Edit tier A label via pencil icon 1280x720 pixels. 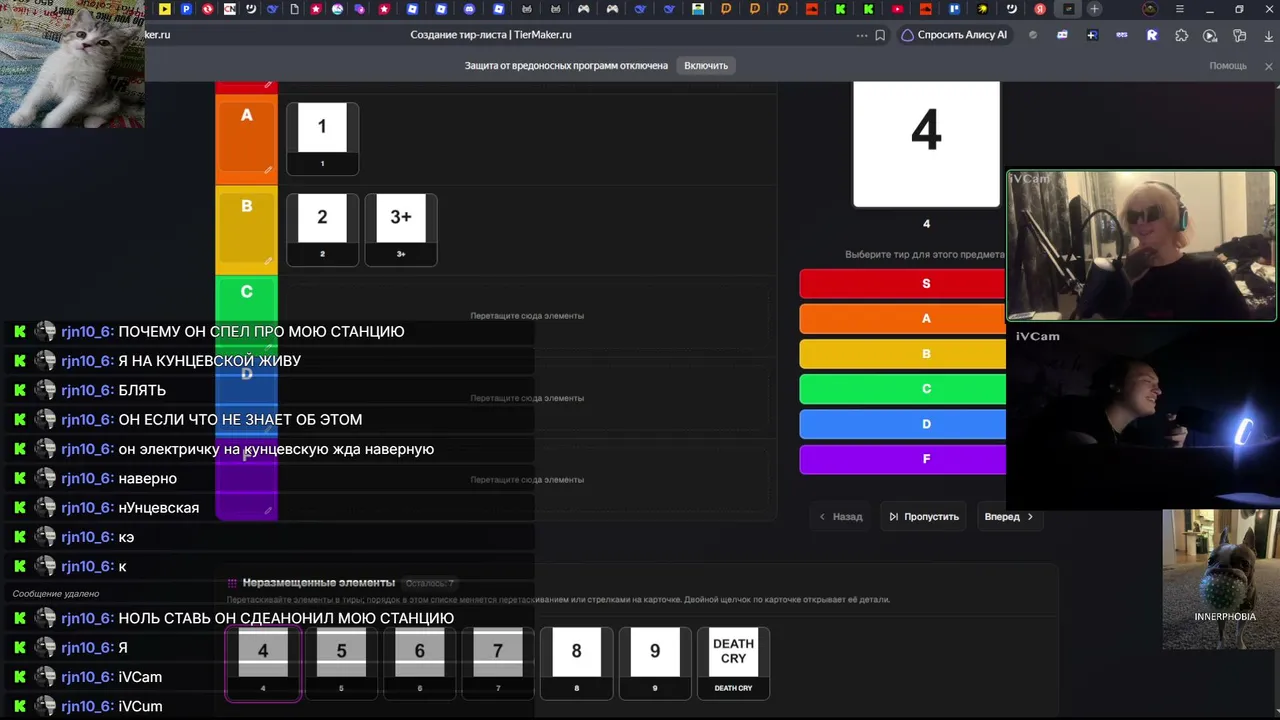[x=268, y=170]
